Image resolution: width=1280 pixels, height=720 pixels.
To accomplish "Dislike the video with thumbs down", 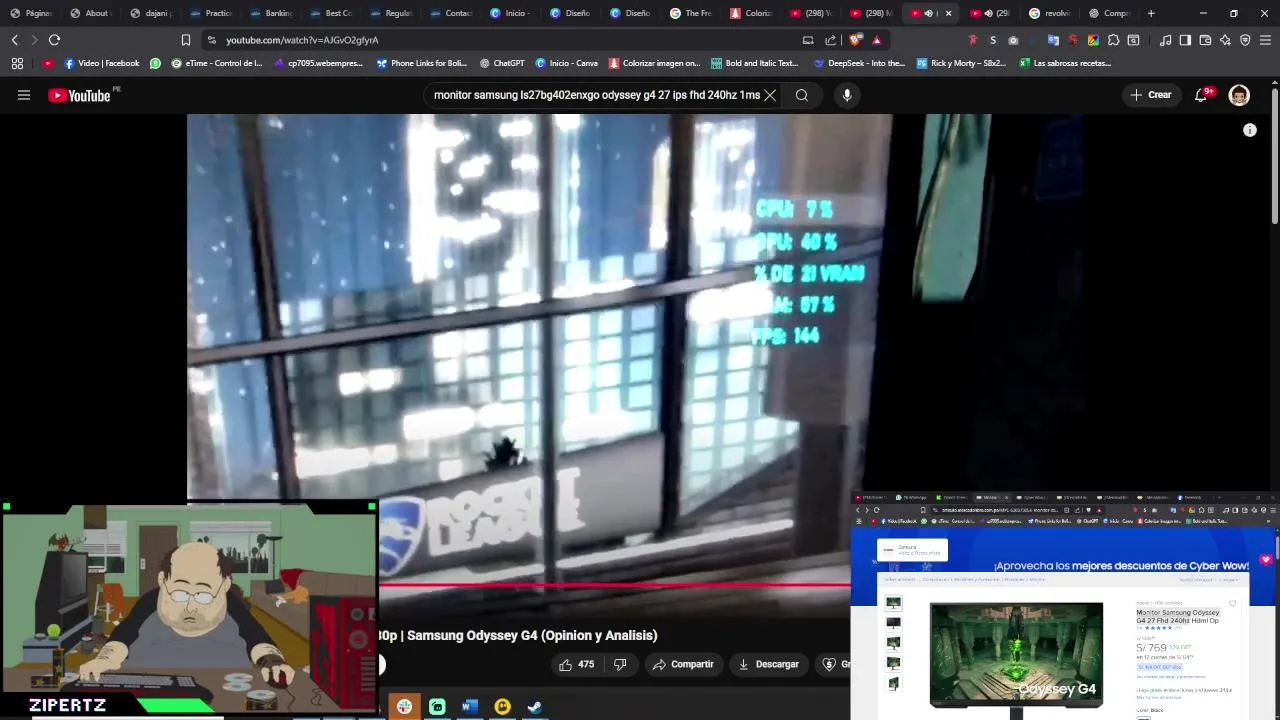I will click(x=620, y=664).
